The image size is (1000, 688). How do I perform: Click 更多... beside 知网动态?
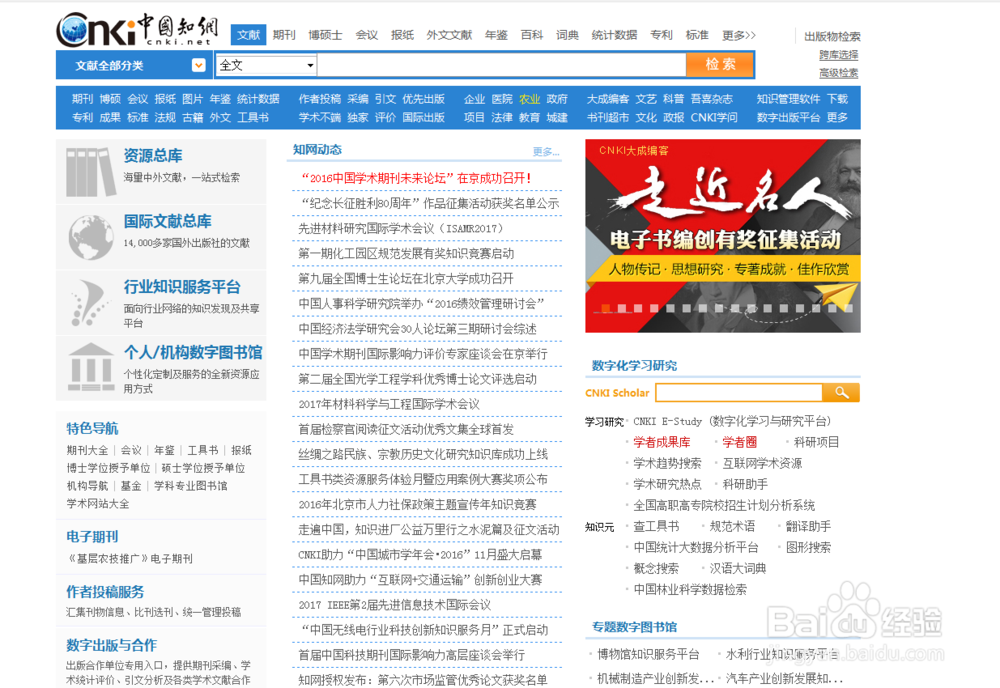click(546, 151)
